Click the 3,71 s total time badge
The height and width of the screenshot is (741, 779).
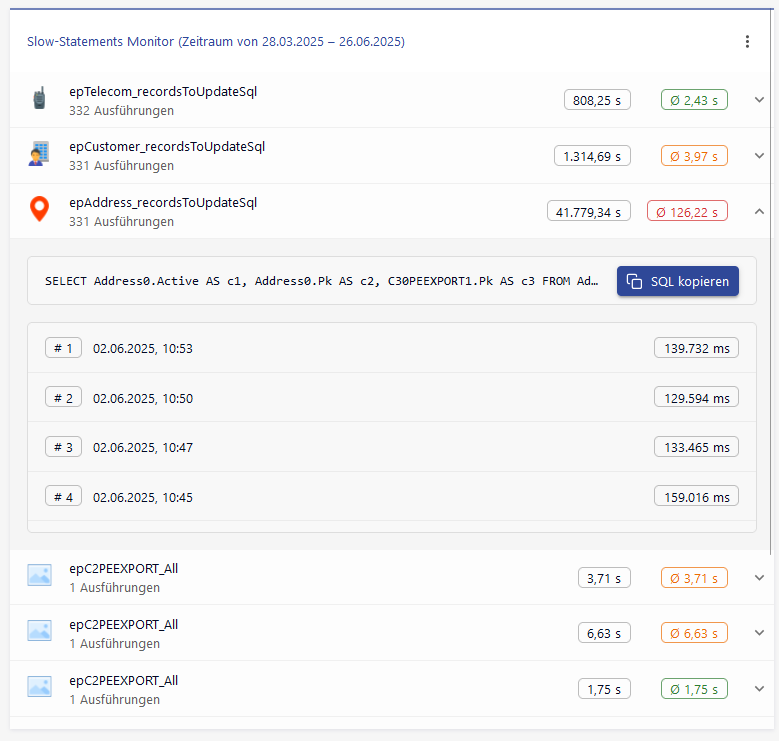(604, 578)
